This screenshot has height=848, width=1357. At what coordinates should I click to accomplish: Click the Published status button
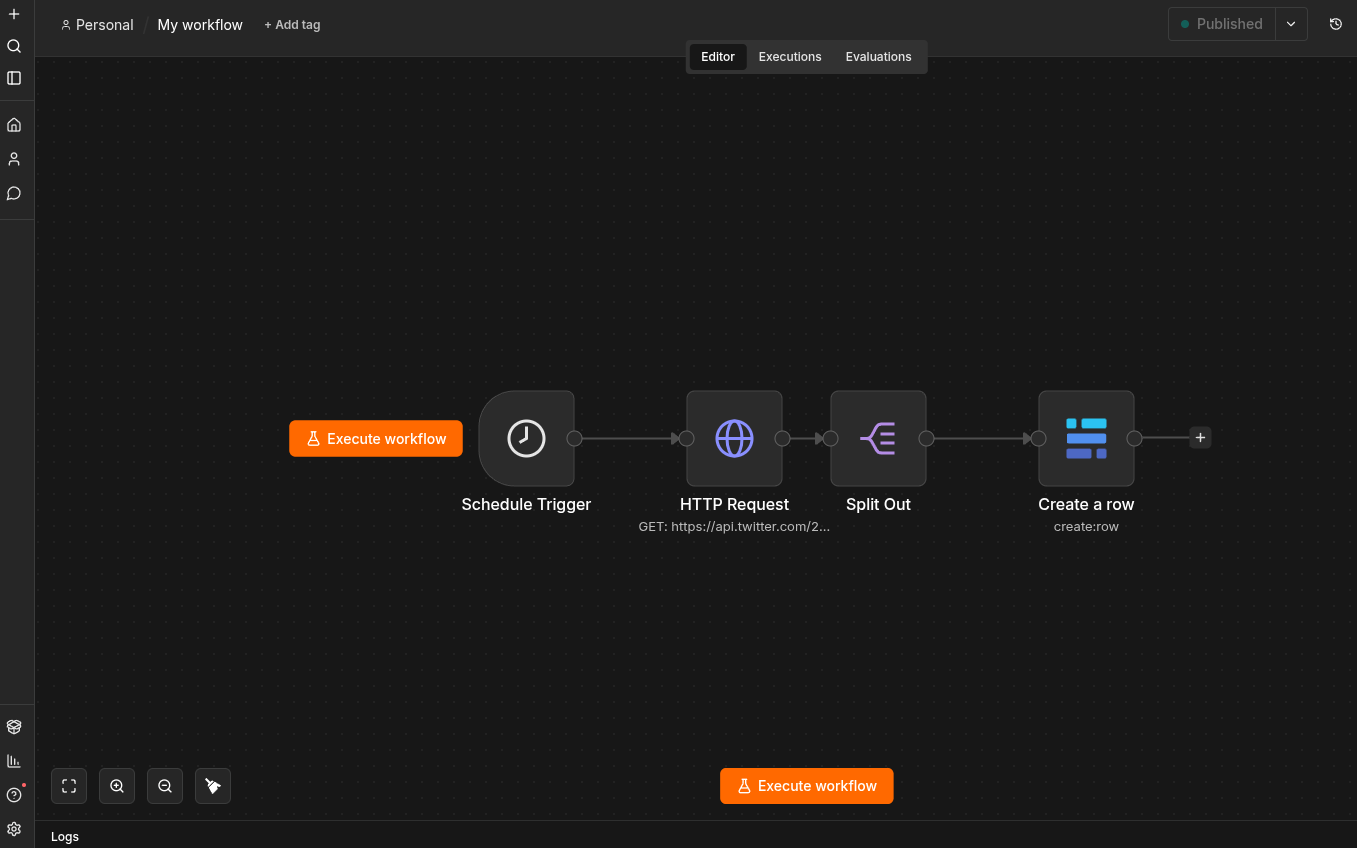1222,24
